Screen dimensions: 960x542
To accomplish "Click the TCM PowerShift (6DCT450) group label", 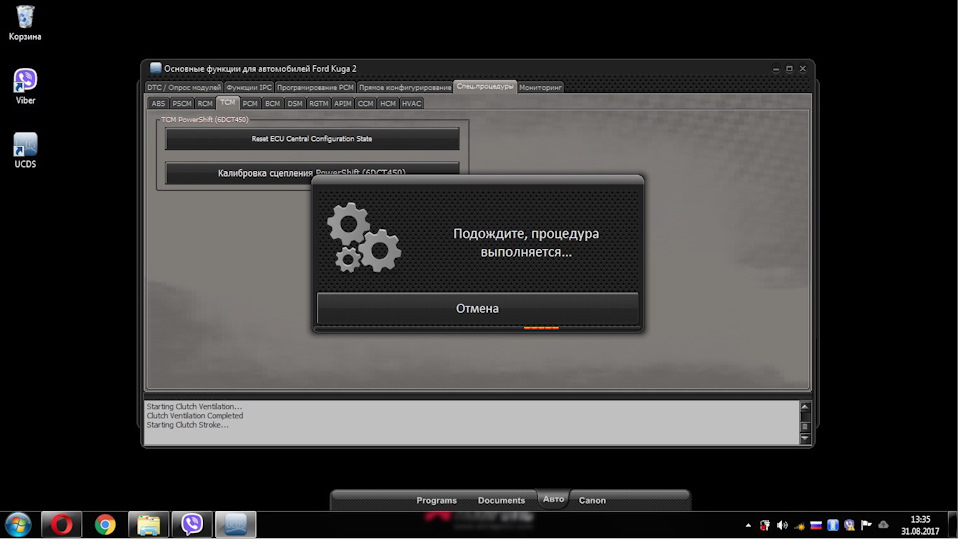I will tap(204, 120).
